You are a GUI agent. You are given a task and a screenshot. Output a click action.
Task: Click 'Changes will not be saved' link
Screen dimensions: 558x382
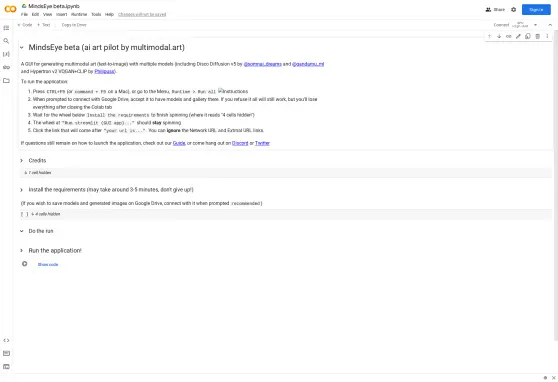click(142, 15)
